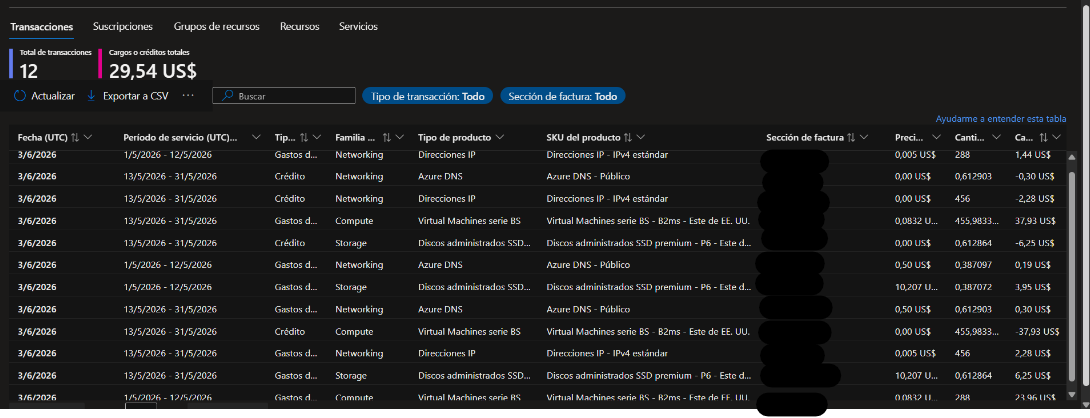Viewport: 1090px width, 418px height.
Task: Select the 2,28 US$ charge amount cell
Action: pyautogui.click(x=1033, y=354)
